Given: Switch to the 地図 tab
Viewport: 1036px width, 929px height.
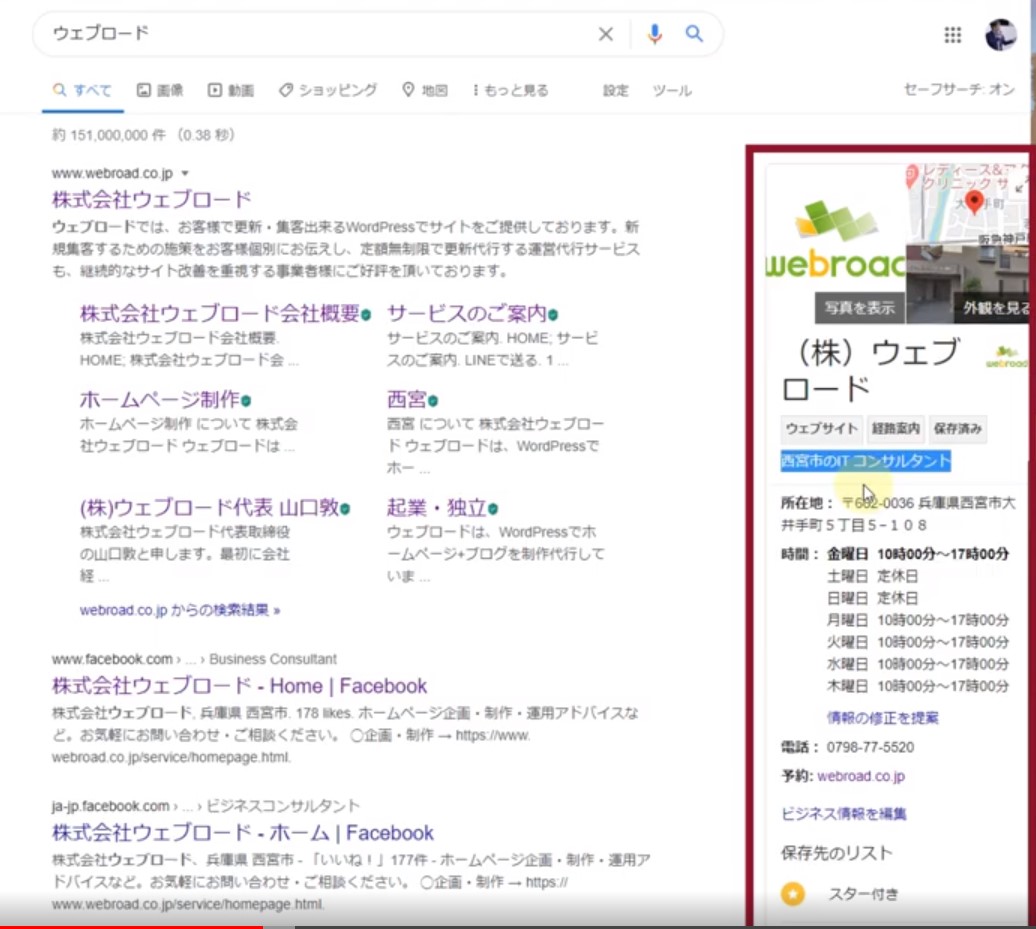Looking at the screenshot, I should pos(425,91).
